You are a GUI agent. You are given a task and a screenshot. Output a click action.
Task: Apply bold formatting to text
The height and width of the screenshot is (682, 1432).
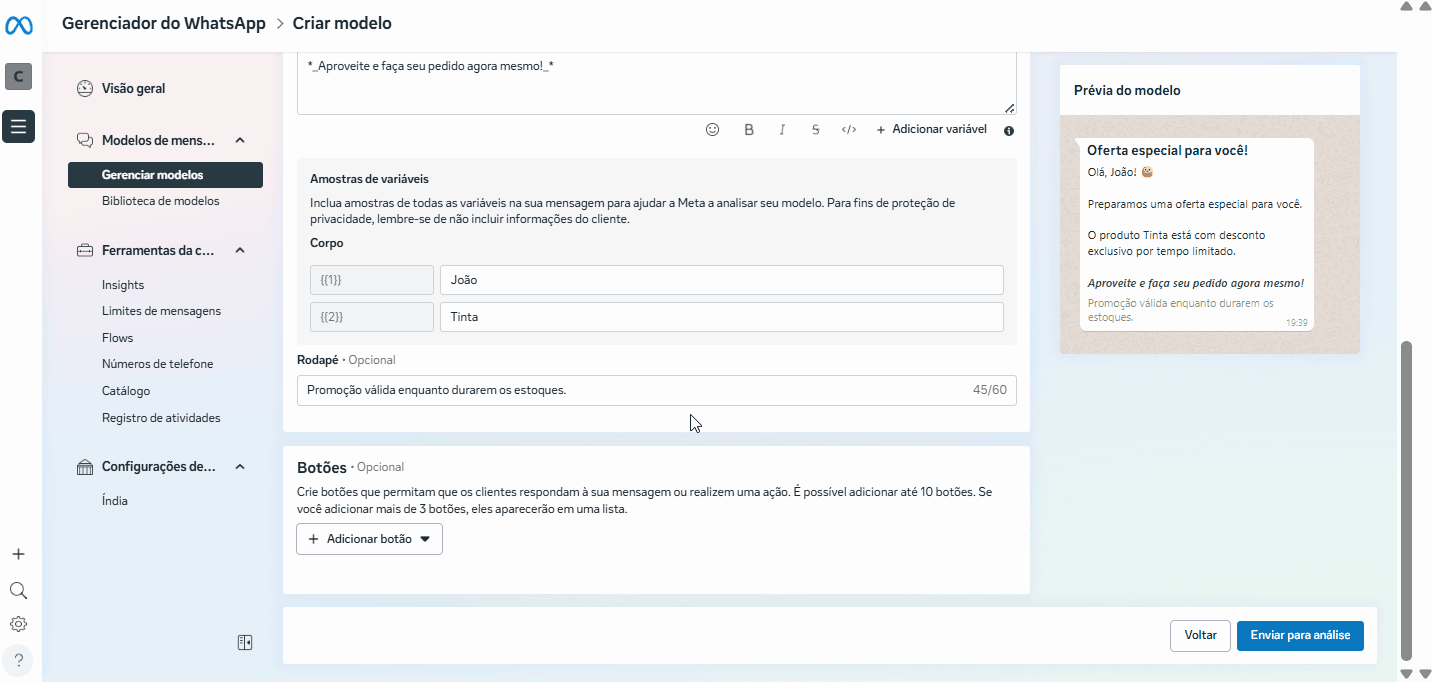(748, 130)
